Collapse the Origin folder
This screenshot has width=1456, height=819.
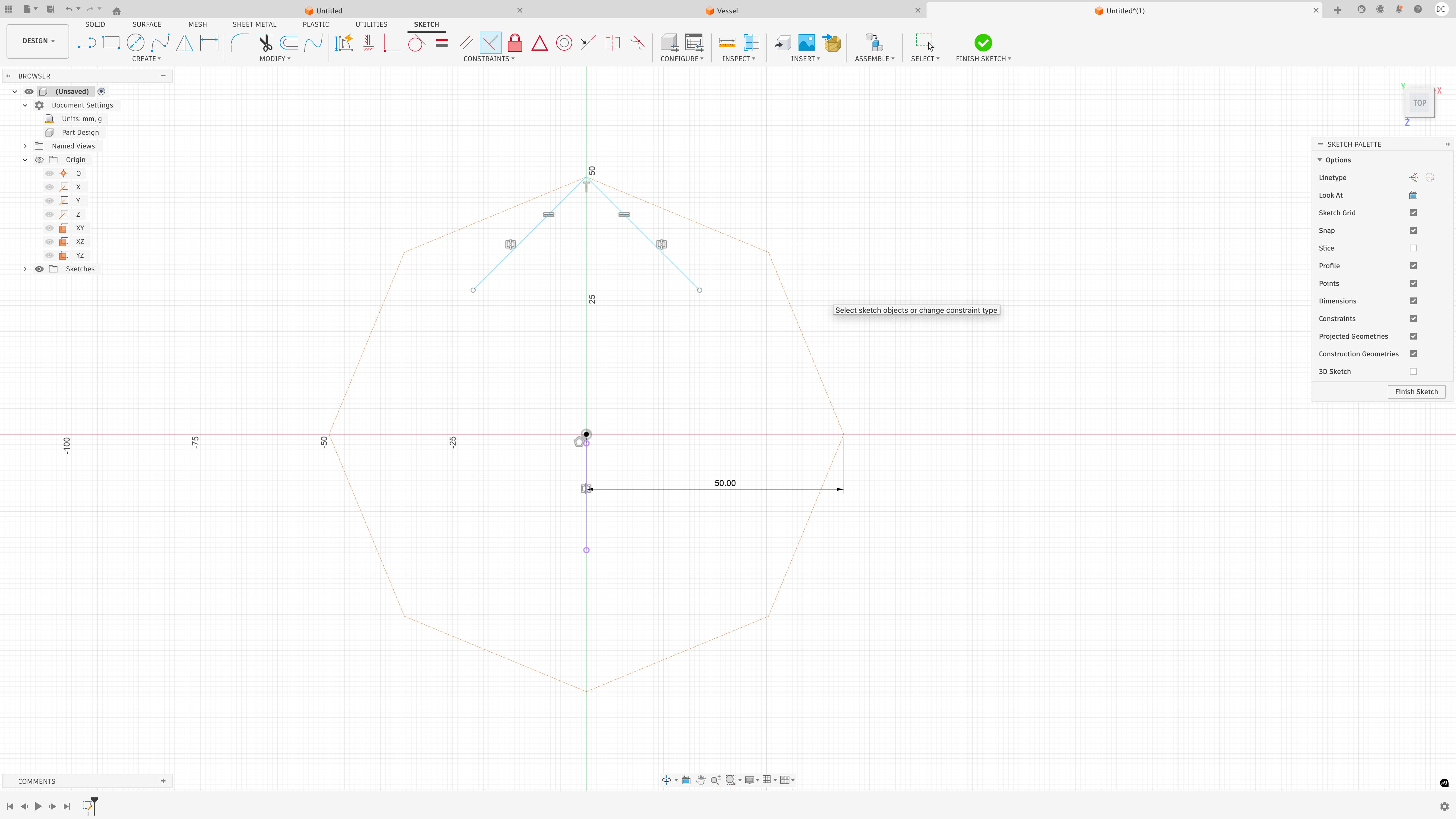[25, 159]
